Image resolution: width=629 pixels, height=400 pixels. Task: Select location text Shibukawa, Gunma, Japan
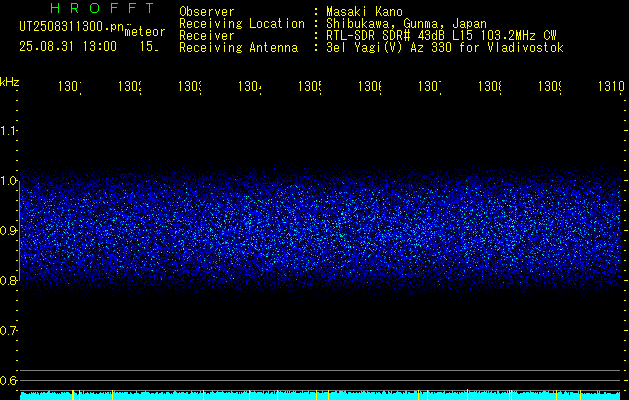tap(406, 24)
